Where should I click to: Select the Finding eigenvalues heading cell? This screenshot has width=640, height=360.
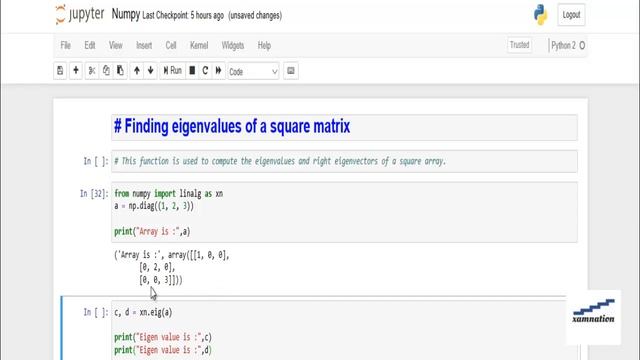[344, 127]
